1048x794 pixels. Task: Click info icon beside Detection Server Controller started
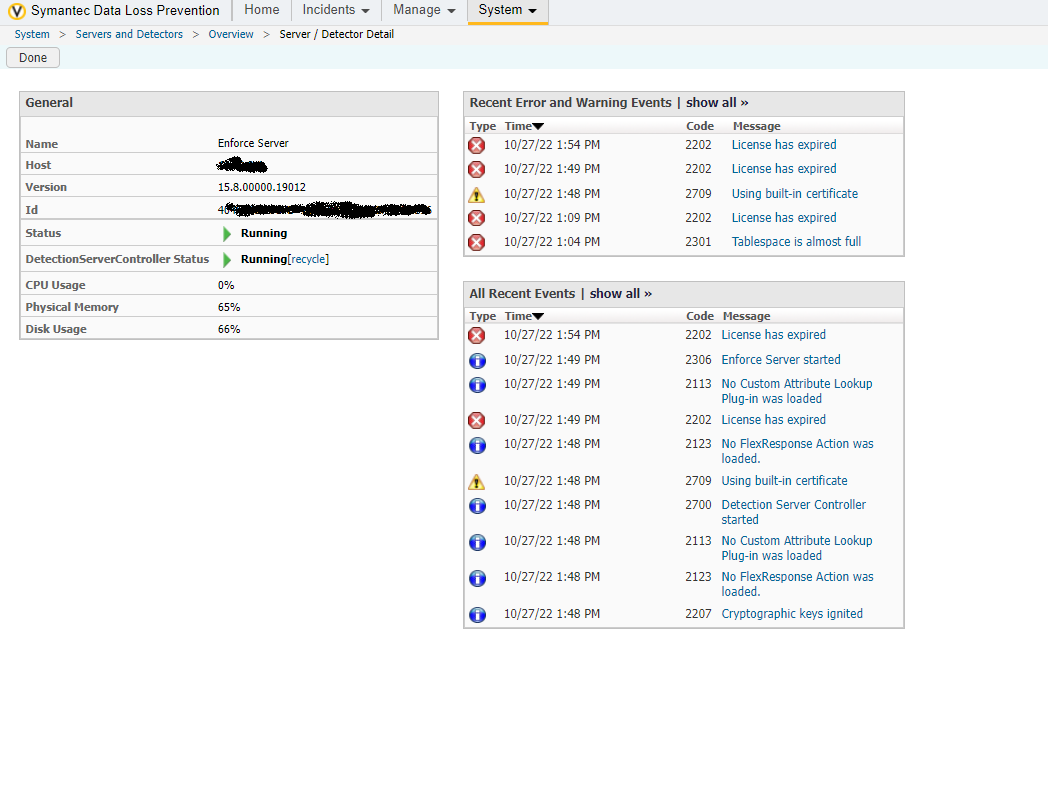477,506
